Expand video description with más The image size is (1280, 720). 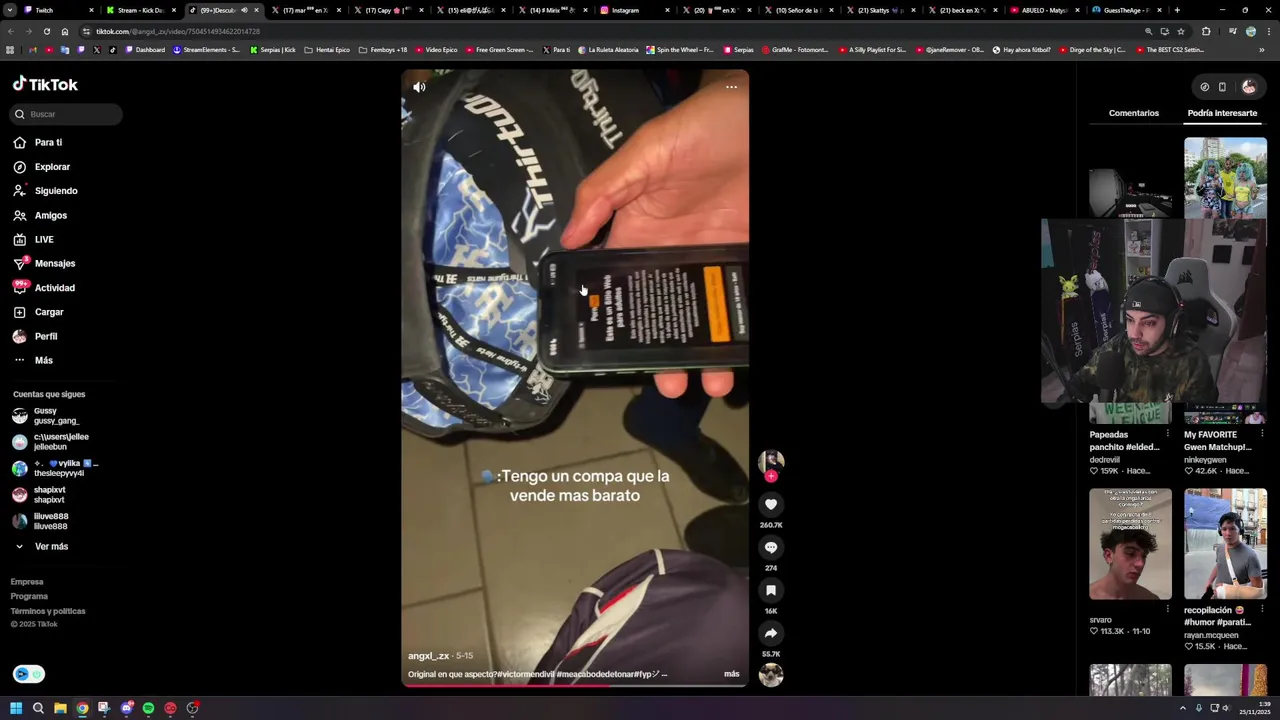pyautogui.click(x=732, y=674)
